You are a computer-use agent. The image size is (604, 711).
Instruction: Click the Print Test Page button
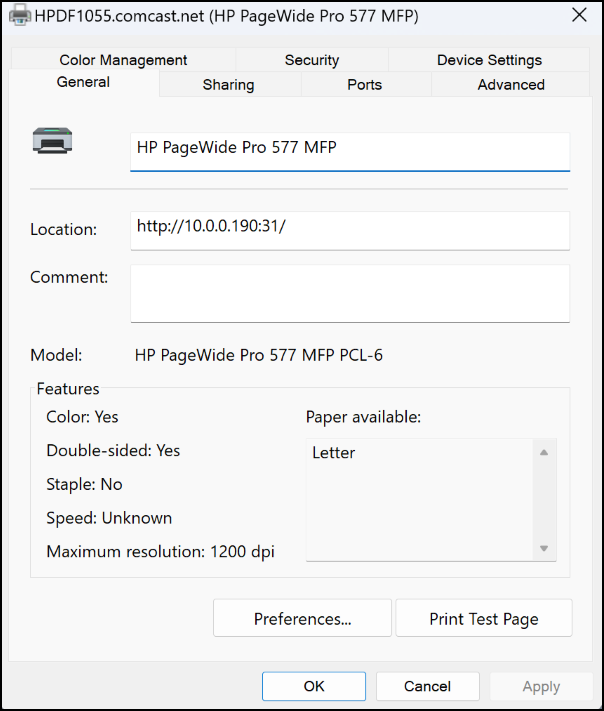(484, 618)
